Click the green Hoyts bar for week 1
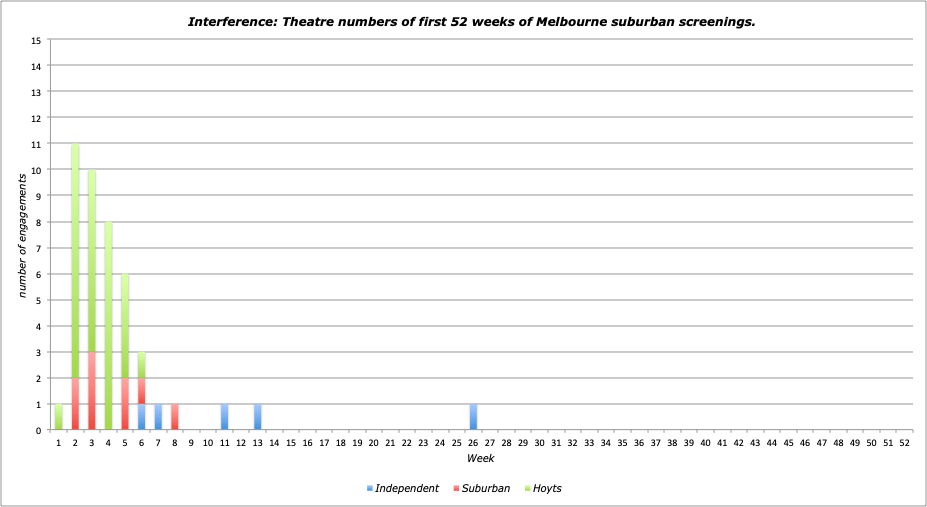Image resolution: width=927 pixels, height=507 pixels. (x=58, y=418)
